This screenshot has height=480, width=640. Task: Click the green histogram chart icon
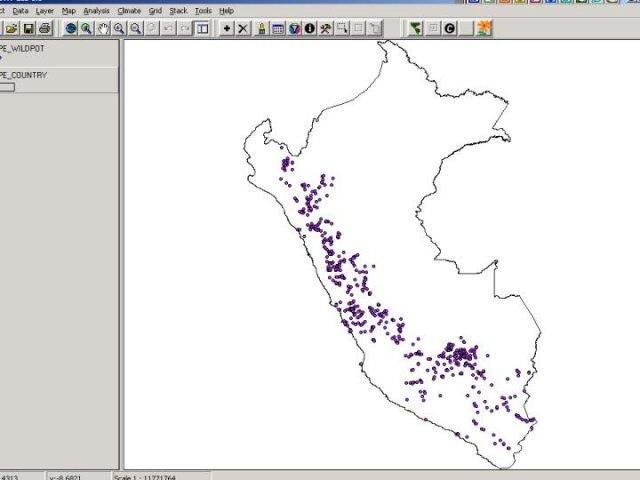[x=416, y=29]
